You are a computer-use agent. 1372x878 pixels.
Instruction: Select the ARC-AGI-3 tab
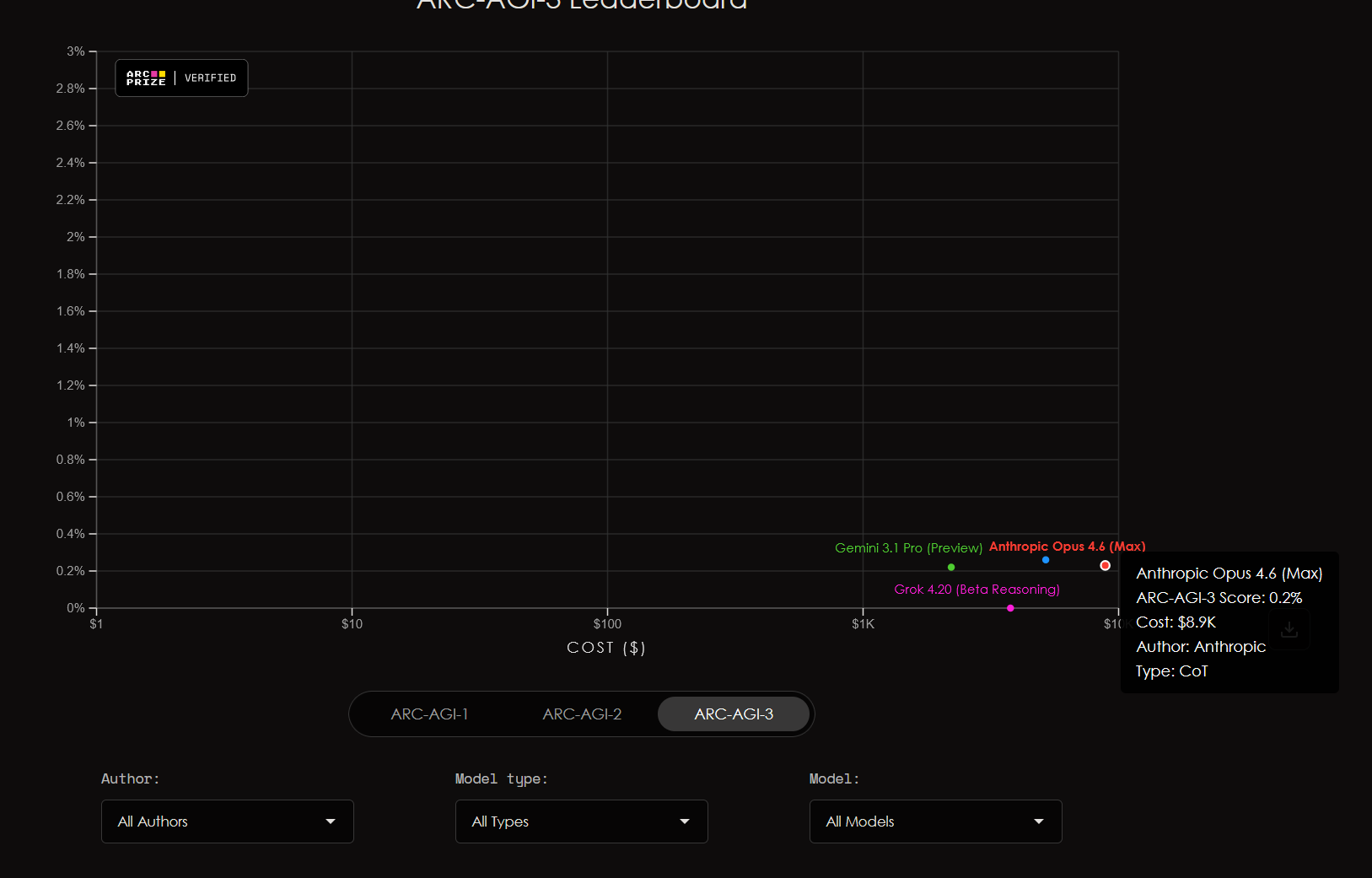point(734,714)
